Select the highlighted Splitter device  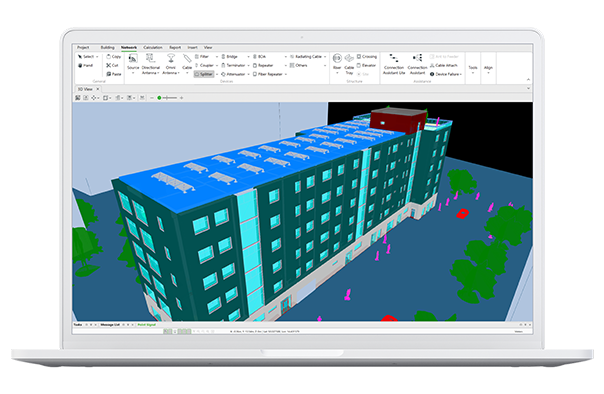(x=204, y=74)
